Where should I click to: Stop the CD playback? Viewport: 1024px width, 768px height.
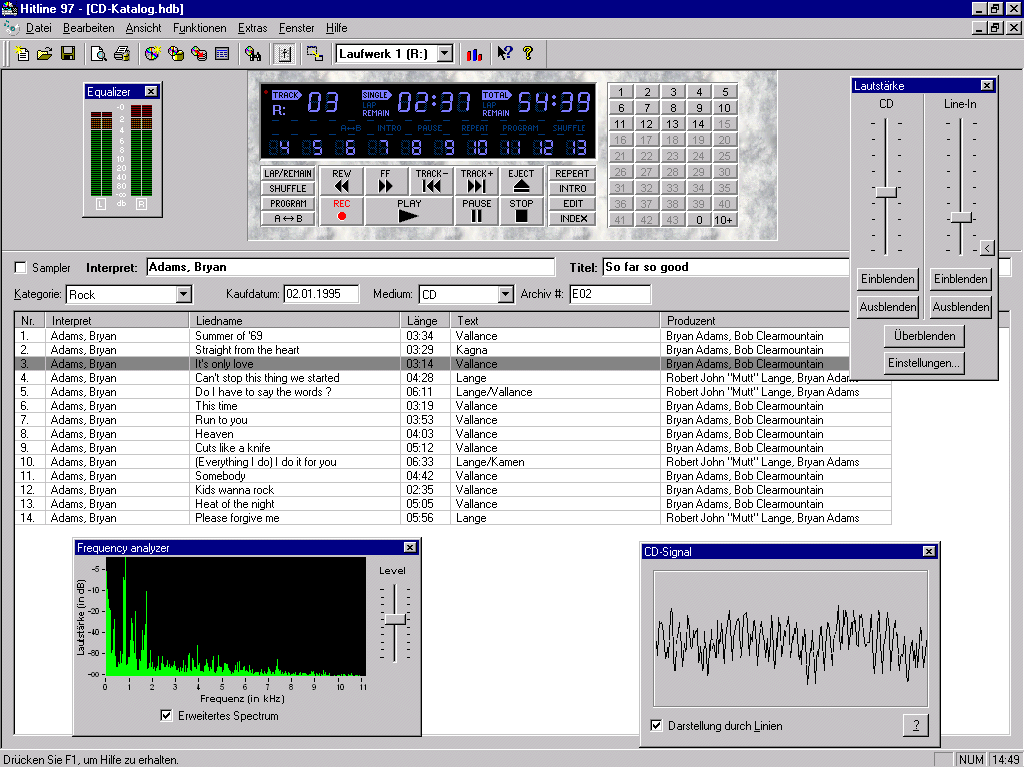521,211
